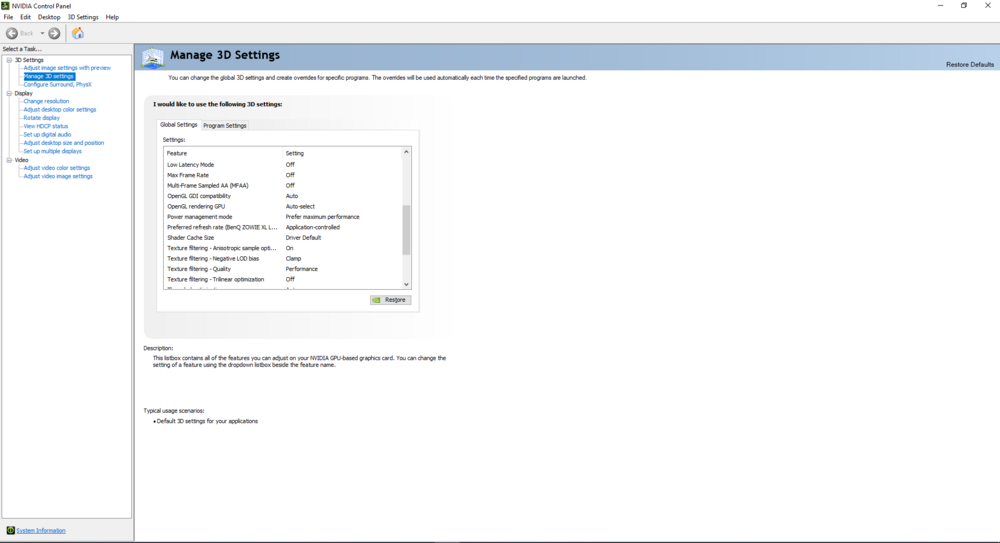Viewport: 1000px width, 543px height.
Task: Click the System Information icon
Action: 10,530
